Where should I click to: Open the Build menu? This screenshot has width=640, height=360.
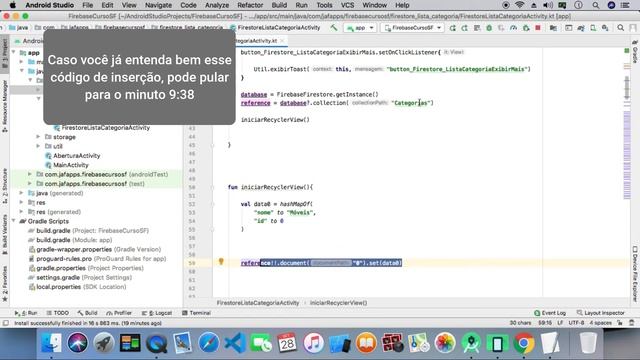click(x=279, y=5)
